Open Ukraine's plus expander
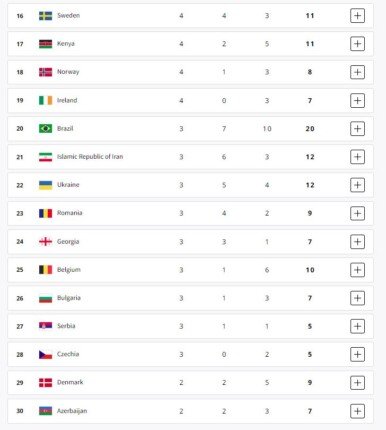386x430 pixels. coord(357,185)
